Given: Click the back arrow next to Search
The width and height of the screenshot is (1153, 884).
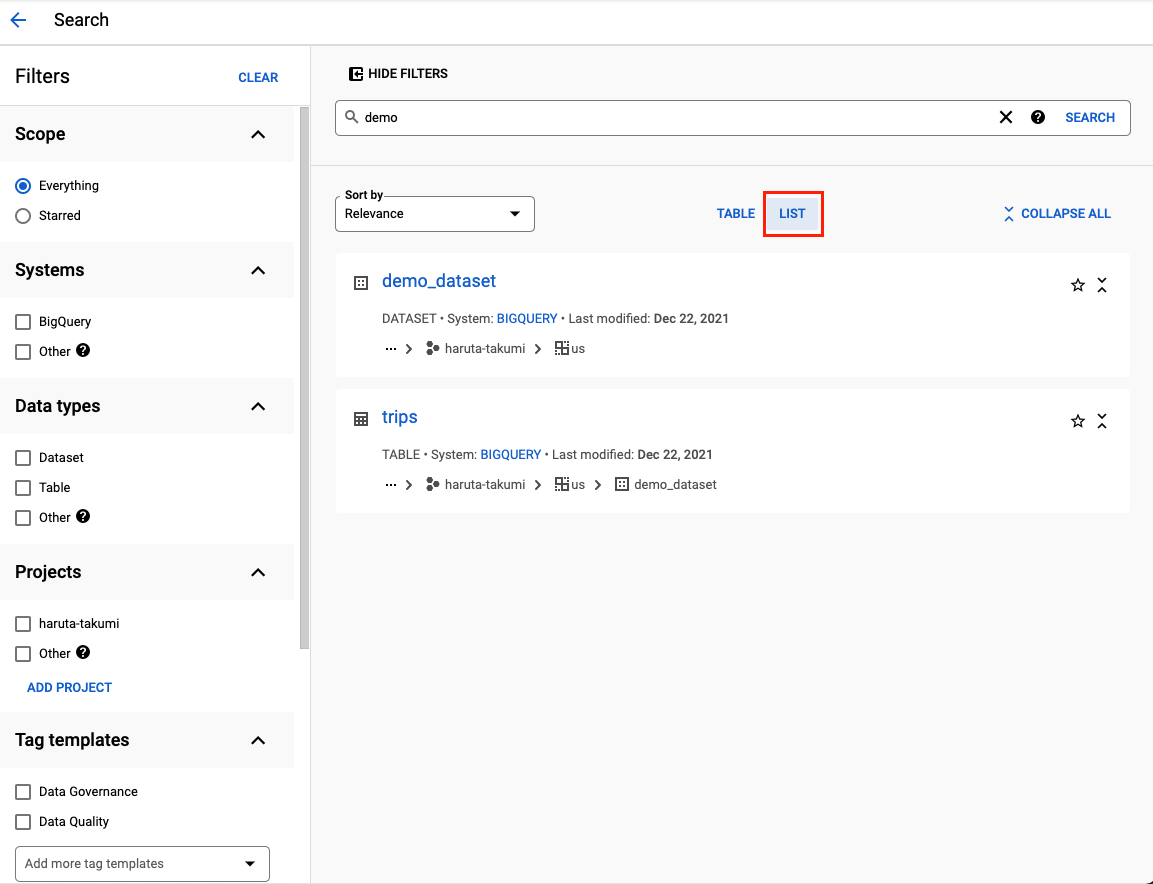Looking at the screenshot, I should click(18, 19).
